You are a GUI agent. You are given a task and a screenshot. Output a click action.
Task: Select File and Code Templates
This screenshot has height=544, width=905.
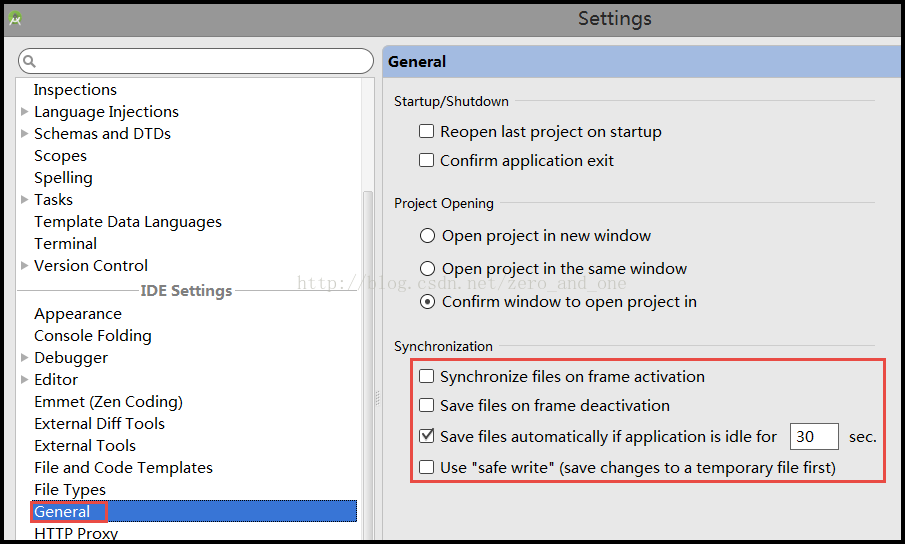(x=123, y=467)
